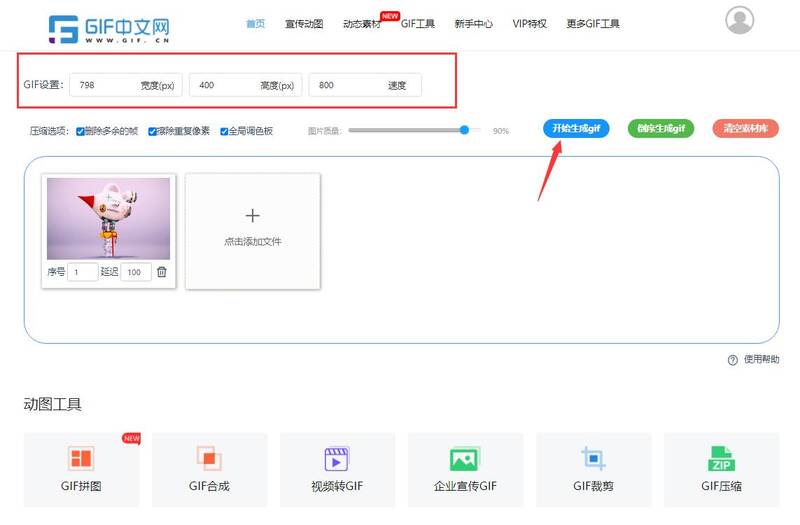Delete the uploaded image with trash icon
The image size is (800, 525).
click(162, 272)
